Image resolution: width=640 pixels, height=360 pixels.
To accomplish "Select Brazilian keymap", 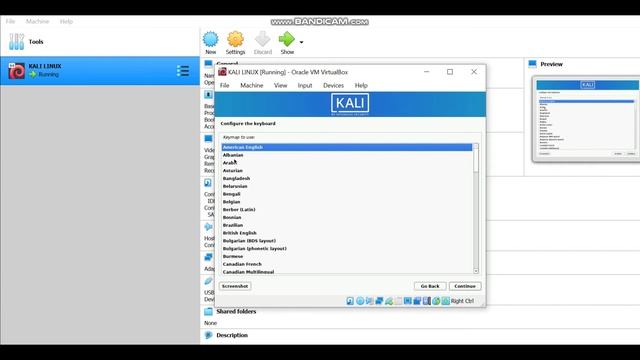I will [x=347, y=225].
